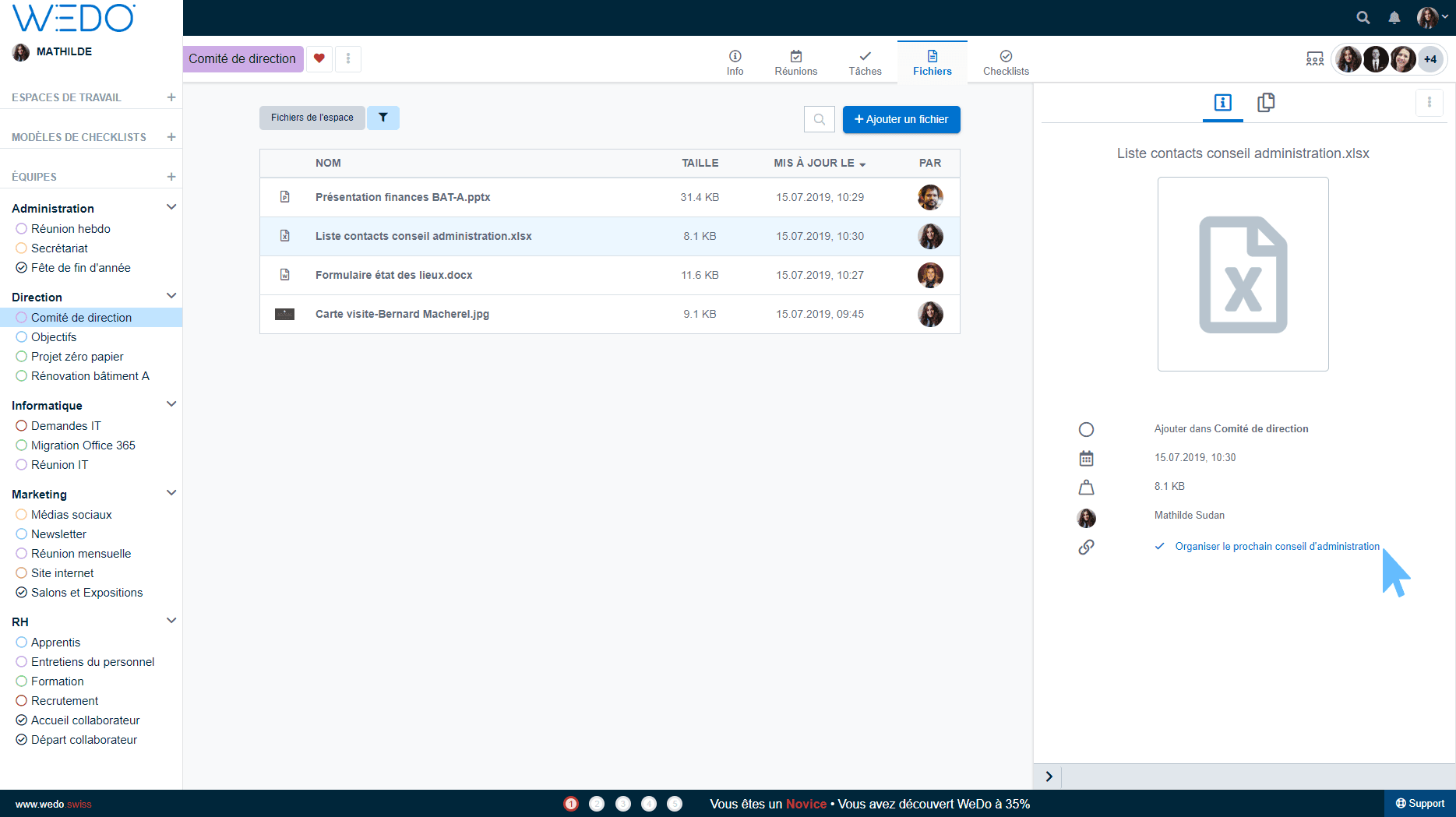Open the file panel three-dot menu
The width and height of the screenshot is (1456, 817).
tap(1429, 102)
